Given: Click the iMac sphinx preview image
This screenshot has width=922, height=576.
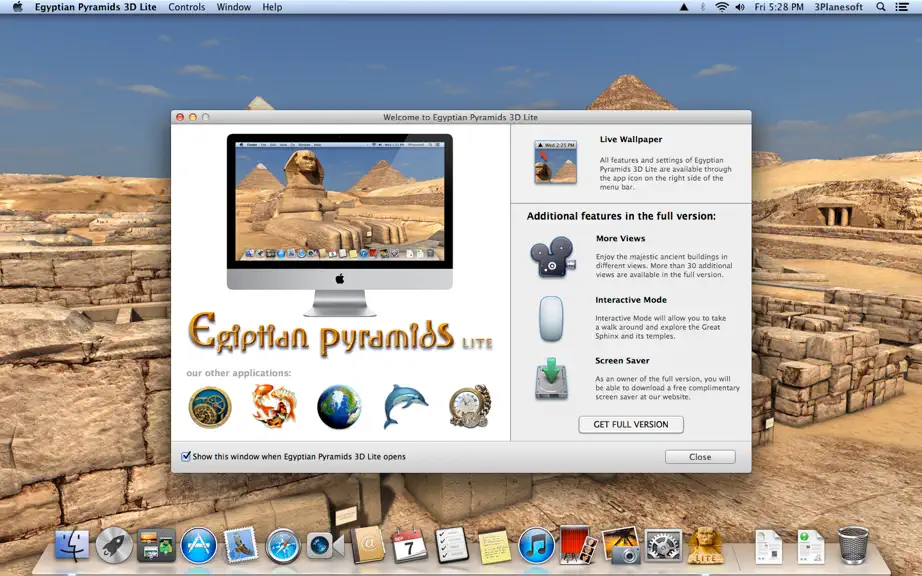Looking at the screenshot, I should click(340, 225).
